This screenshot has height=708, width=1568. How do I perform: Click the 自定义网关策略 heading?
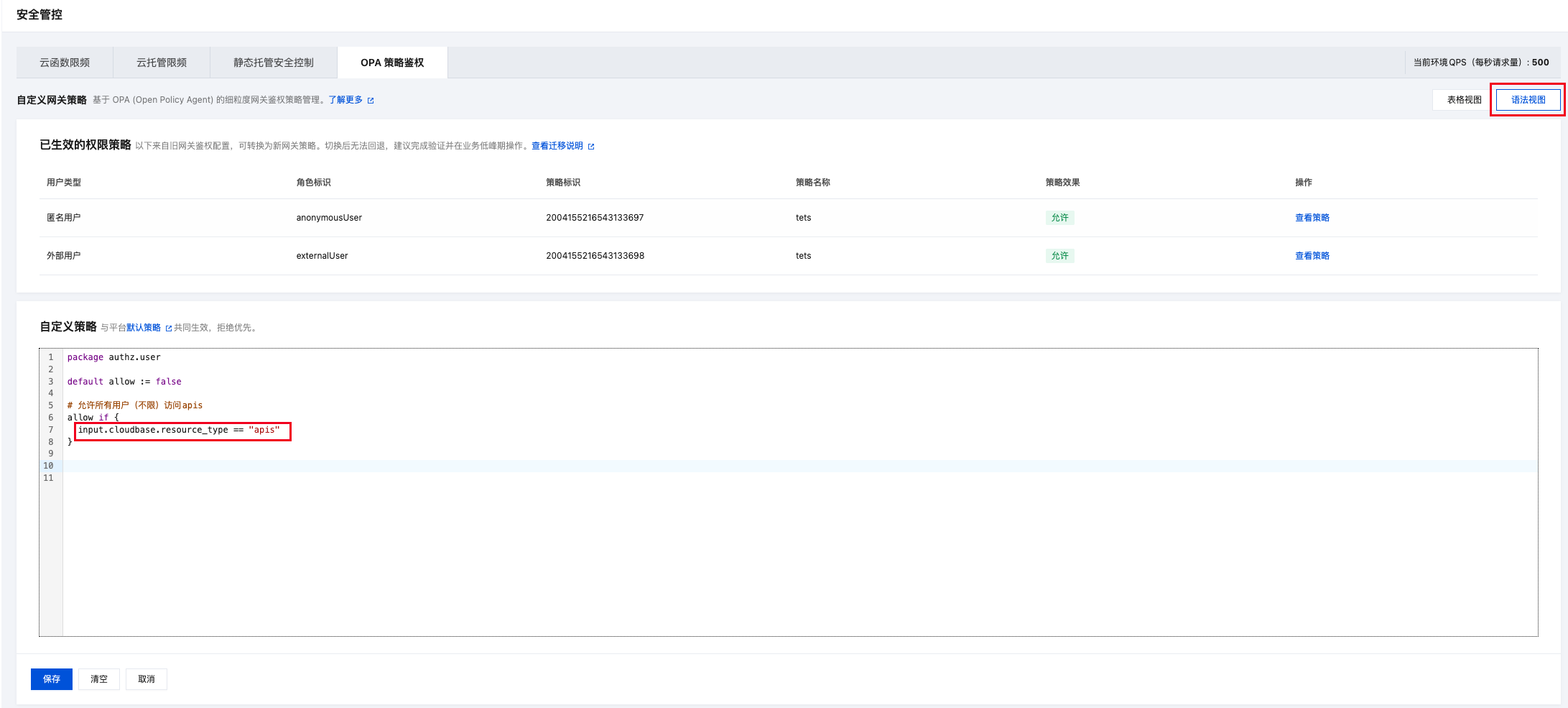pos(52,100)
